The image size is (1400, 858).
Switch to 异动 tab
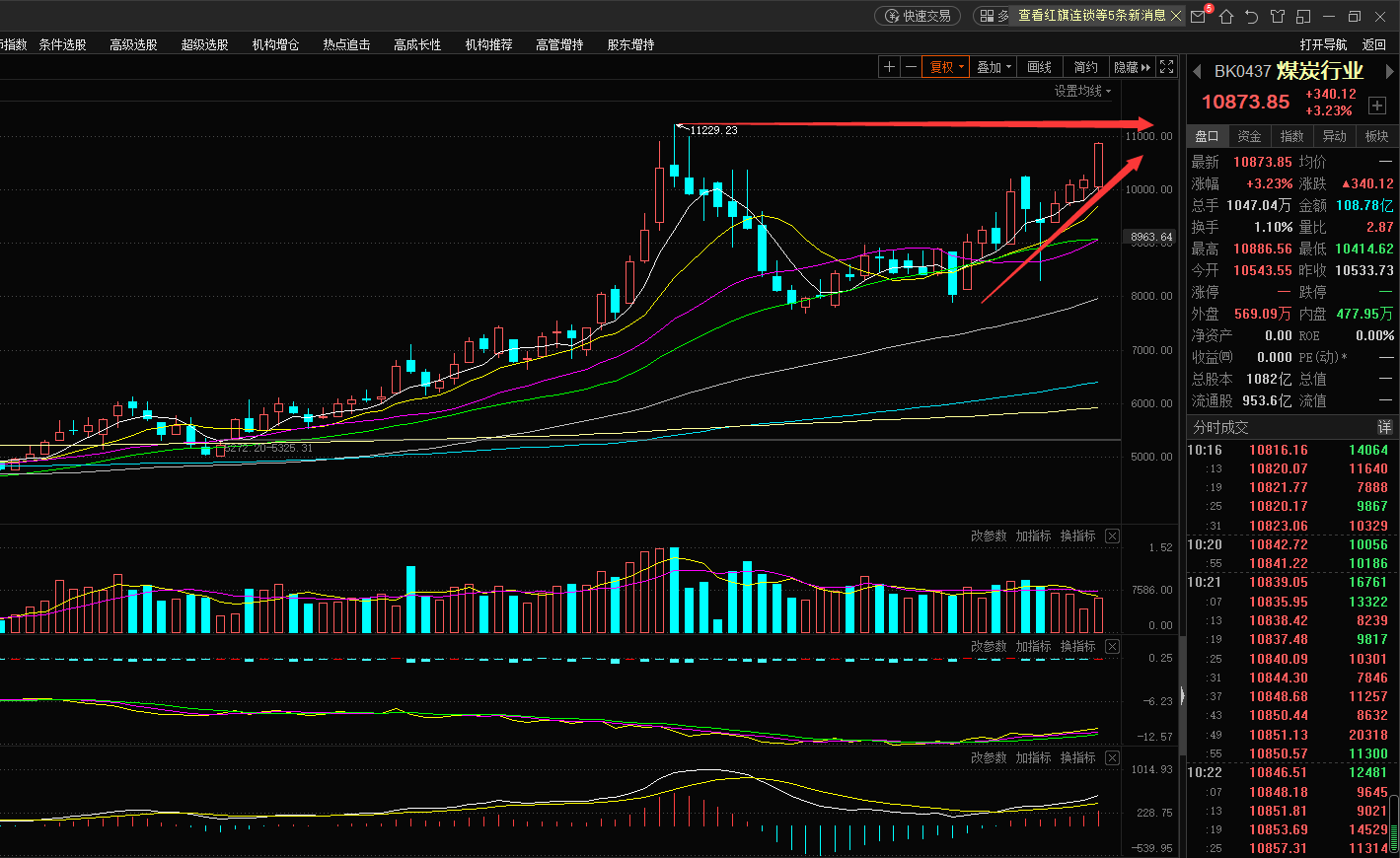click(x=1335, y=136)
